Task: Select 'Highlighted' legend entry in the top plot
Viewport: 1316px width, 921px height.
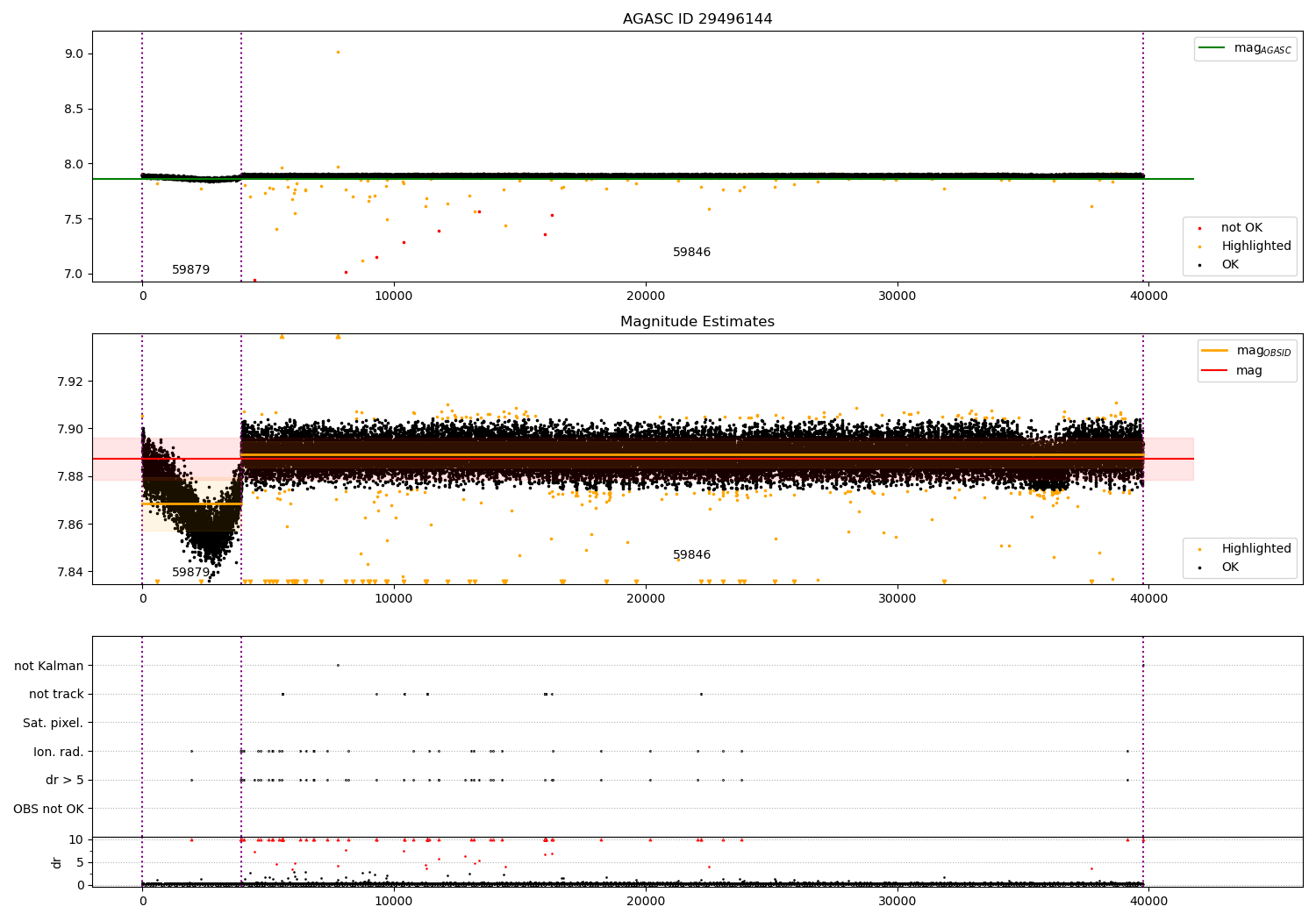Action: (1255, 246)
